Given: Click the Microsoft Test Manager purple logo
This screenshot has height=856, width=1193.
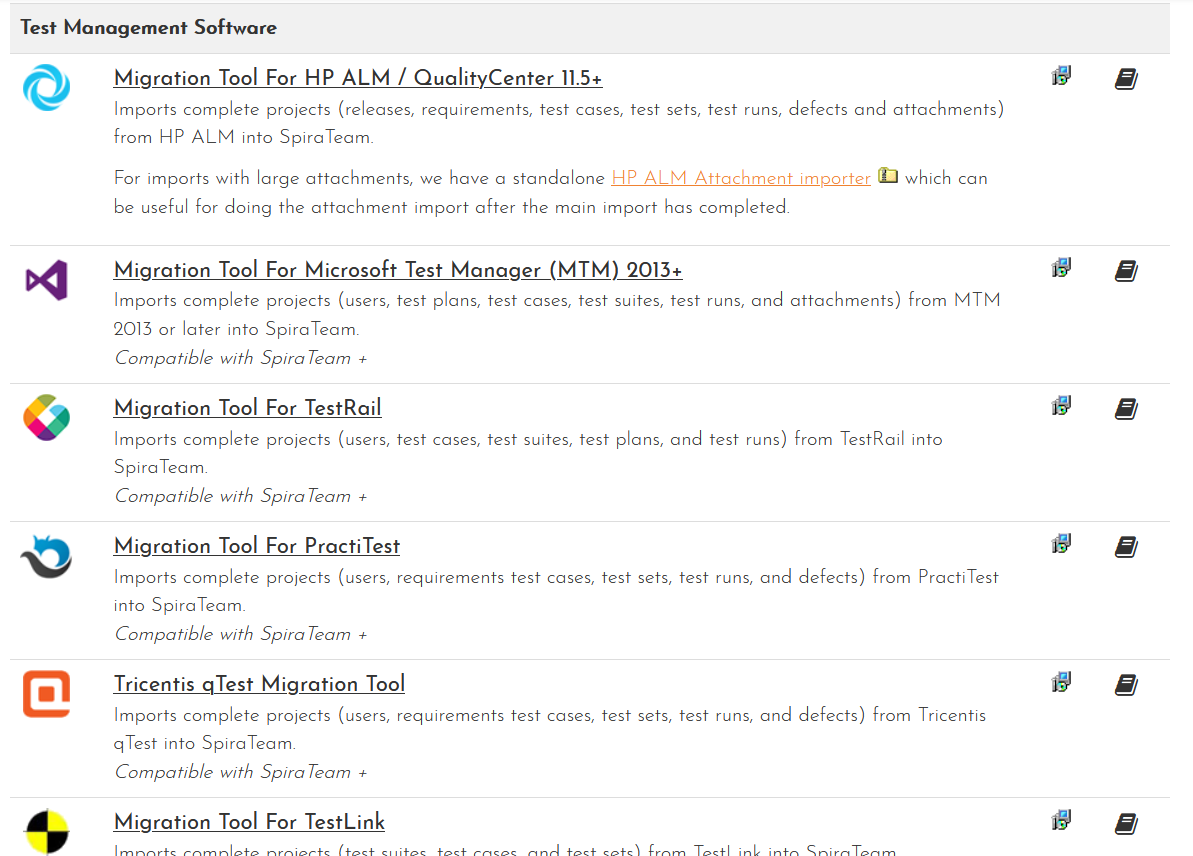Looking at the screenshot, I should click(x=46, y=280).
